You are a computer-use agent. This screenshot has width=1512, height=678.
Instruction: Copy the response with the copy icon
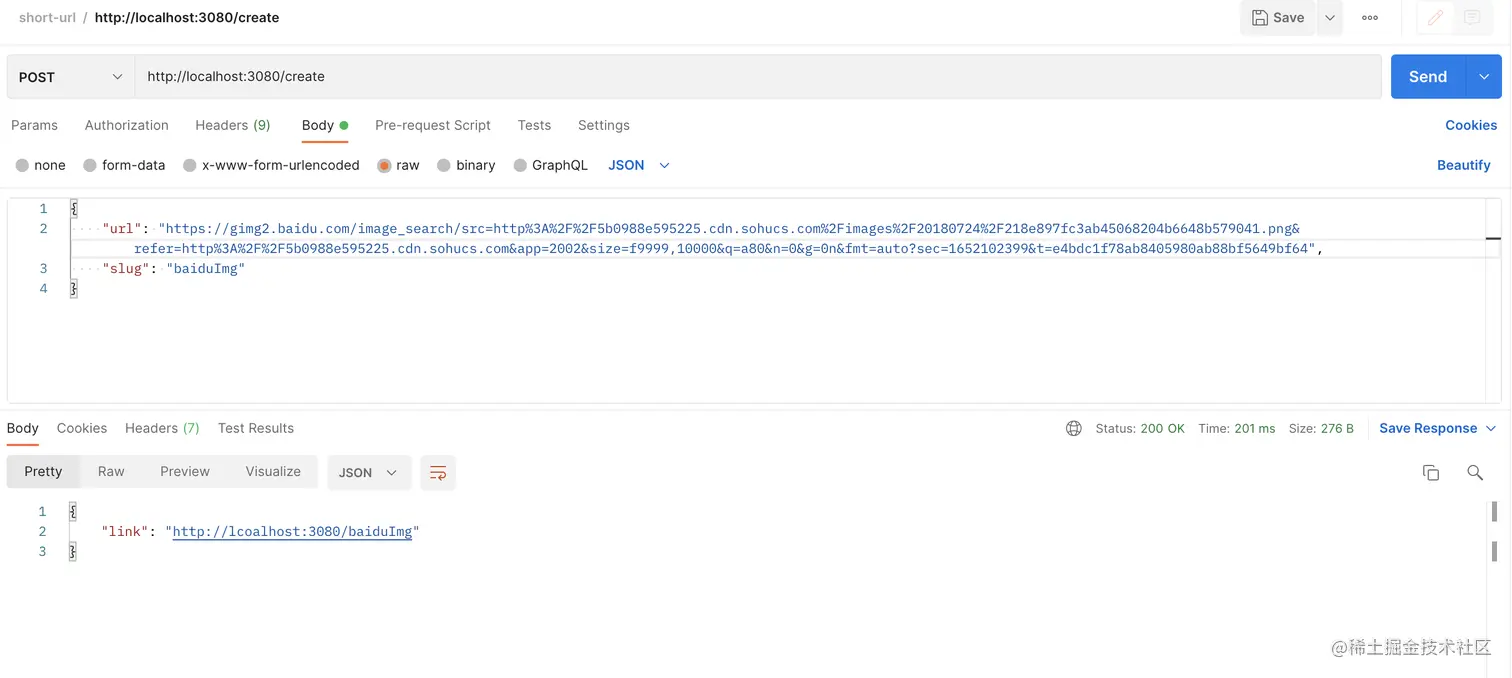tap(1431, 473)
